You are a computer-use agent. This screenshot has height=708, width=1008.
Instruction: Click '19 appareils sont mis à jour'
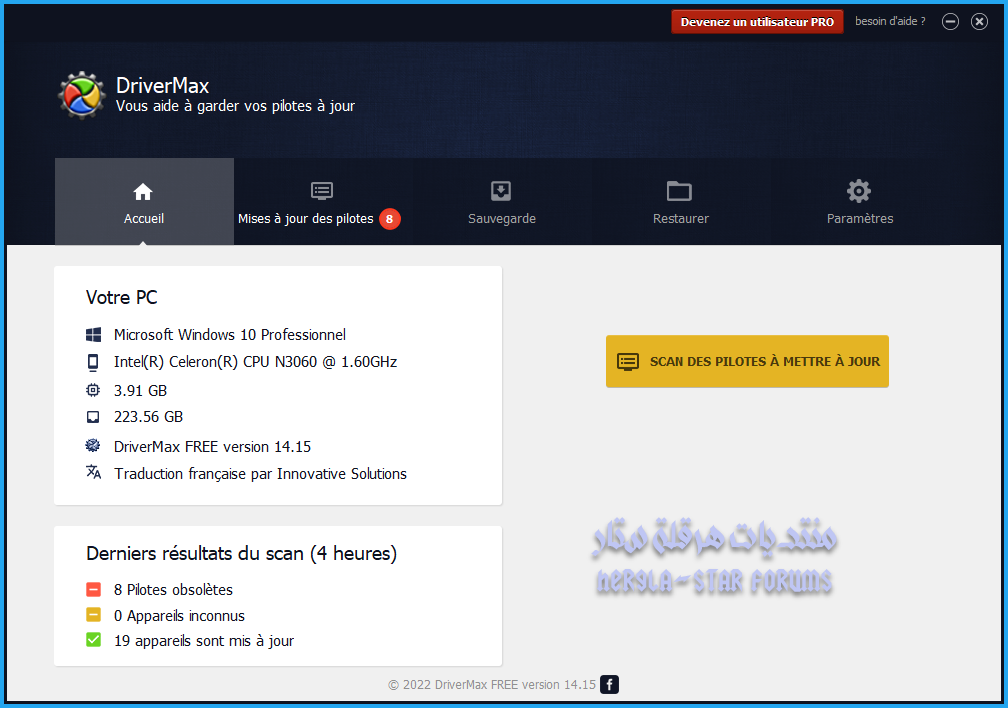click(x=204, y=641)
